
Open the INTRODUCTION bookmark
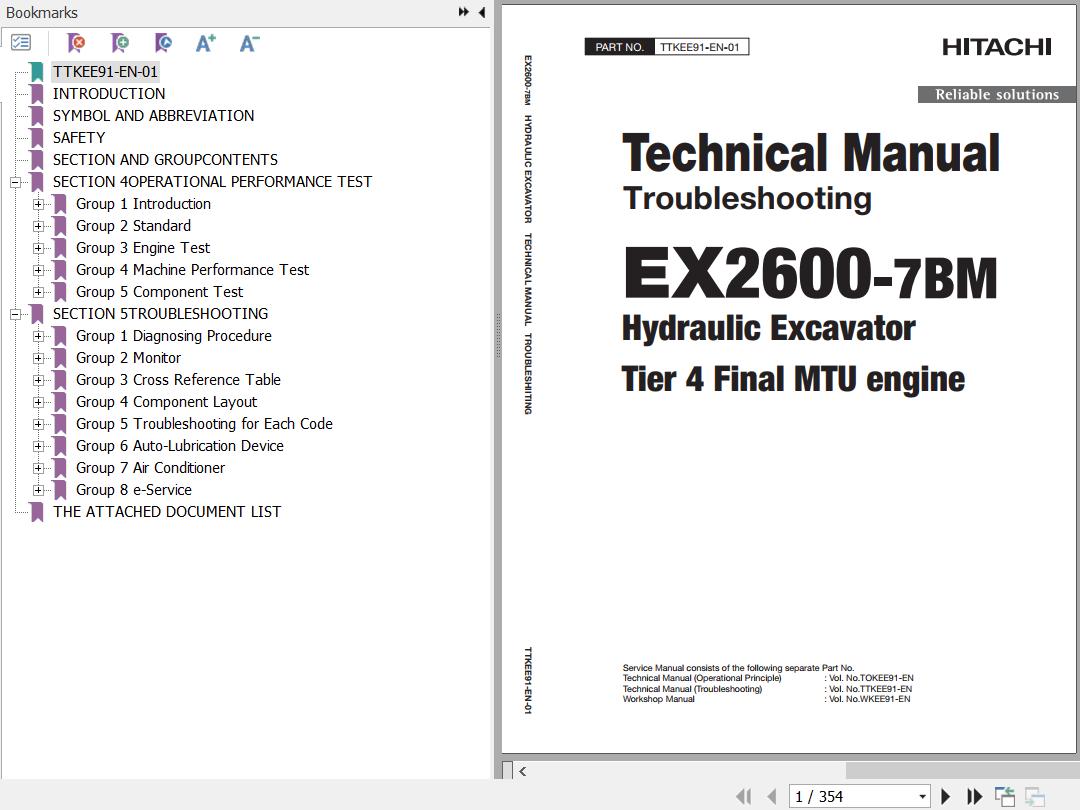point(109,94)
